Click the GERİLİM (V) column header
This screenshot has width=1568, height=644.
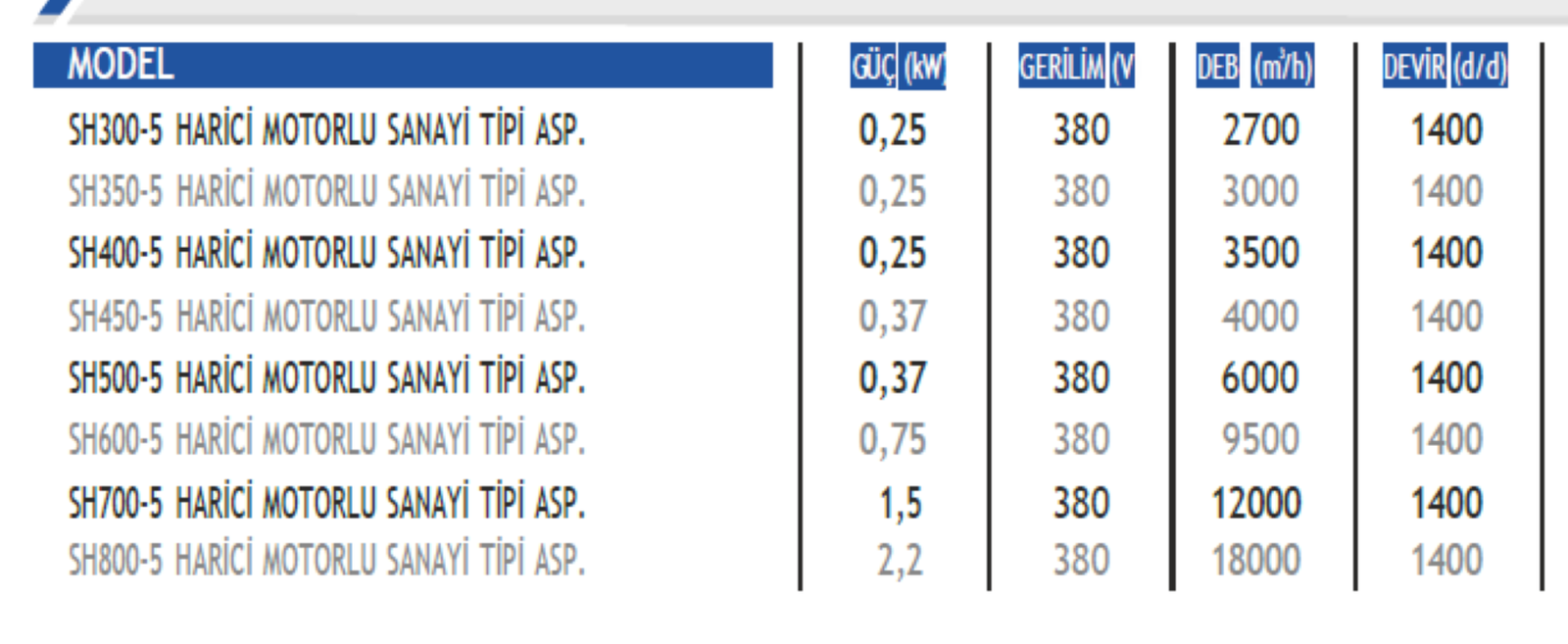tap(1076, 67)
